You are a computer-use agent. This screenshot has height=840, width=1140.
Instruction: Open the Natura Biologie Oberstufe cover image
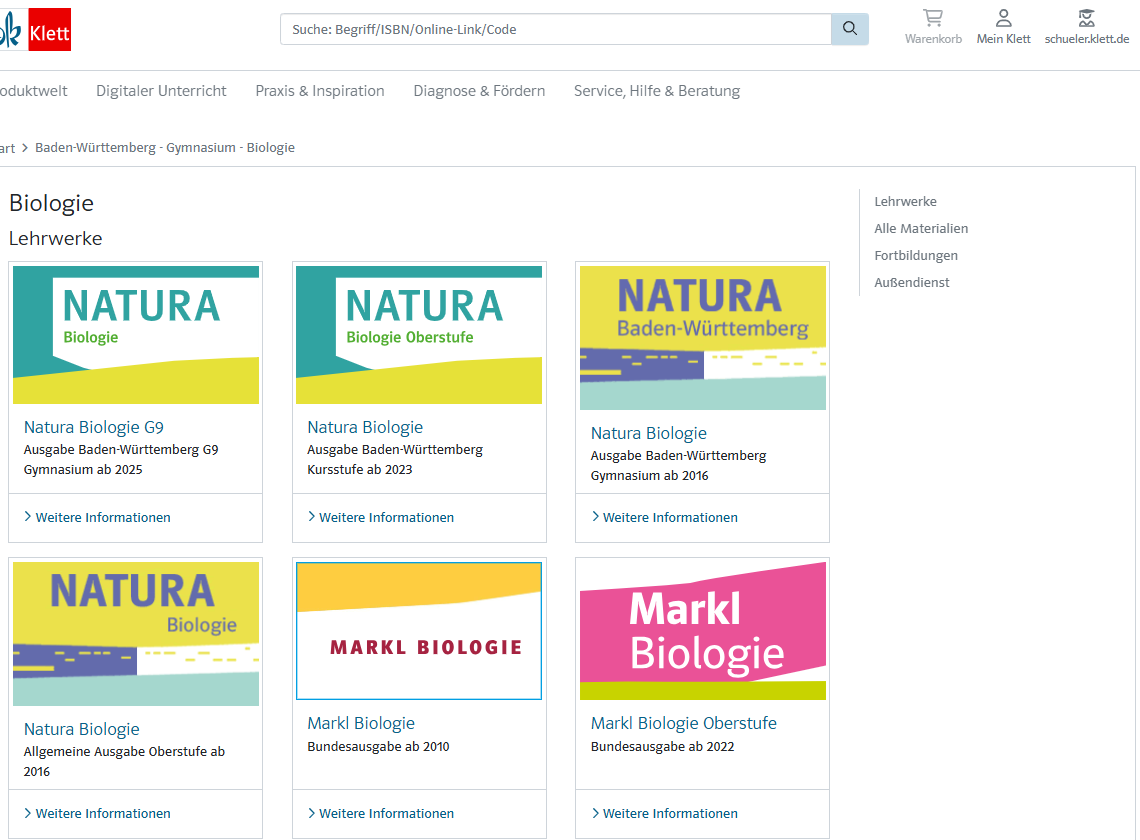(419, 335)
